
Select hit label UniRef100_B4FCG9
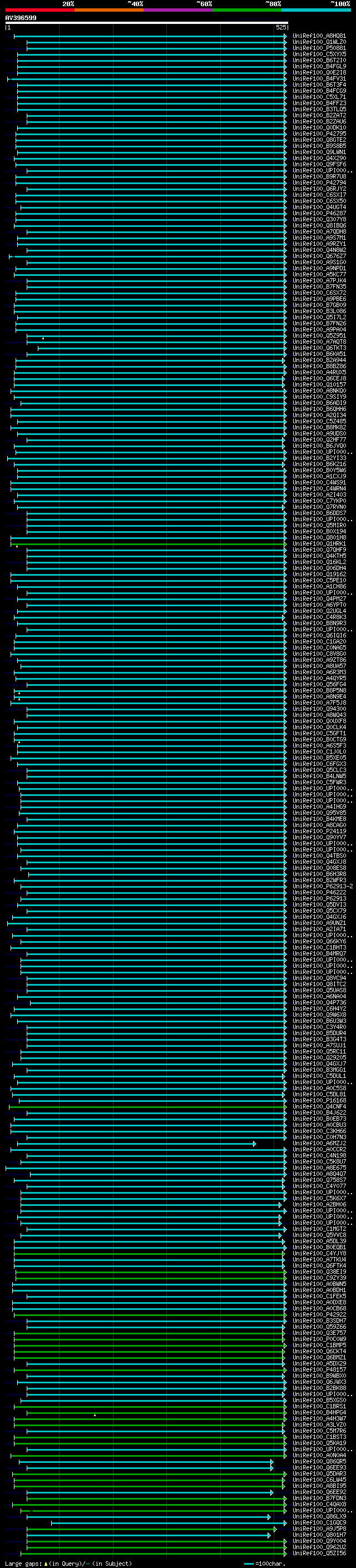click(319, 91)
